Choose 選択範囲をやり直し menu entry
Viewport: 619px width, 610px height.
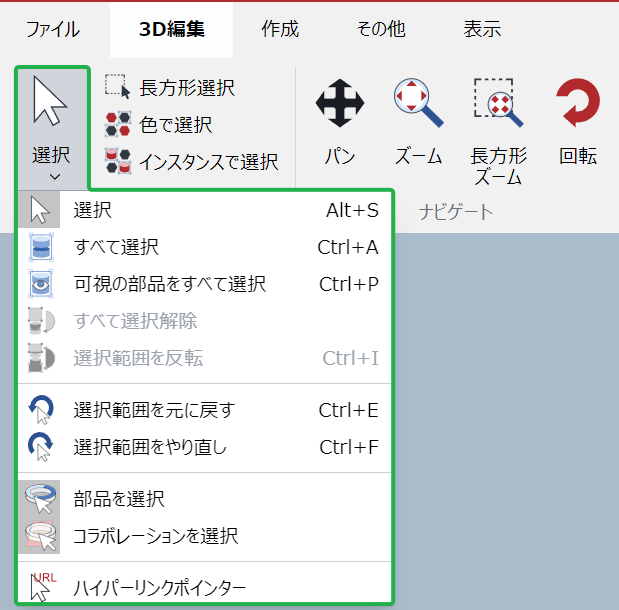pos(204,447)
